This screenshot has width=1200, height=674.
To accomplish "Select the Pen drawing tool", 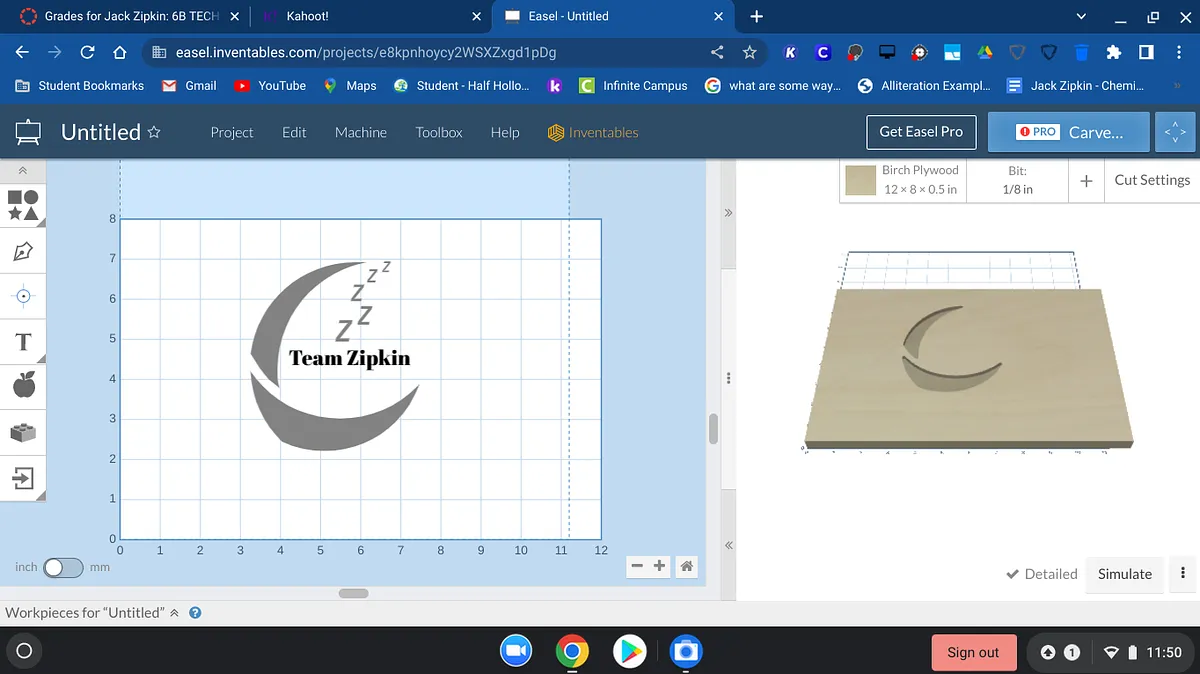I will [x=24, y=252].
